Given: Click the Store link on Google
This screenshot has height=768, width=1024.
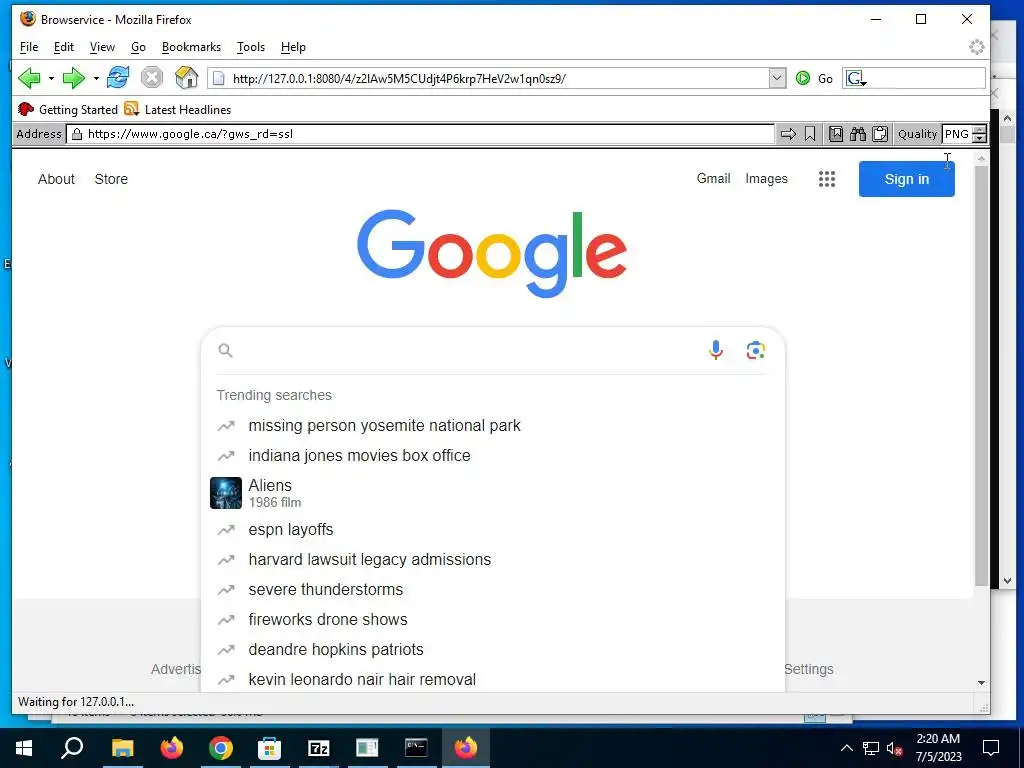Looking at the screenshot, I should (x=111, y=179).
